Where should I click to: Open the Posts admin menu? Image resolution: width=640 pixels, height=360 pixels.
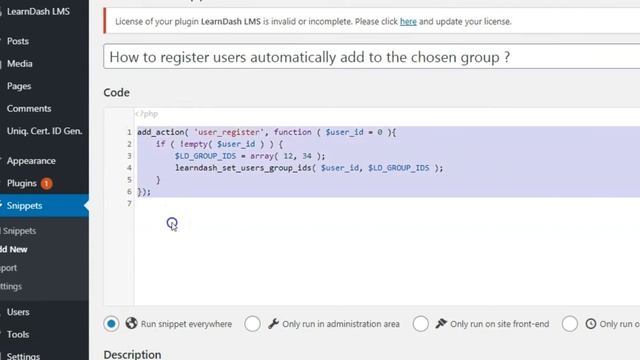click(x=18, y=41)
